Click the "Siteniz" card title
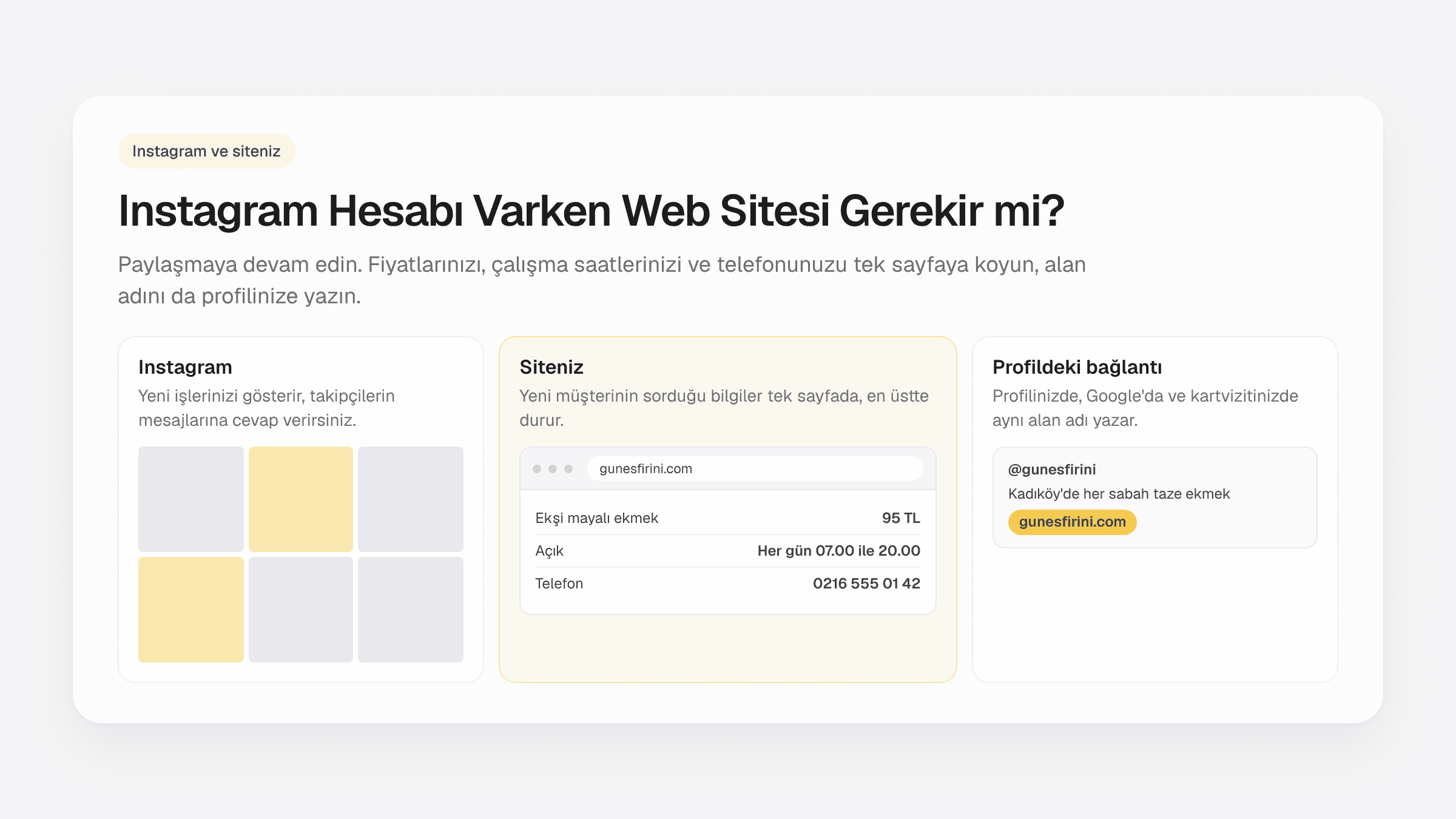The image size is (1456, 819). [x=551, y=367]
